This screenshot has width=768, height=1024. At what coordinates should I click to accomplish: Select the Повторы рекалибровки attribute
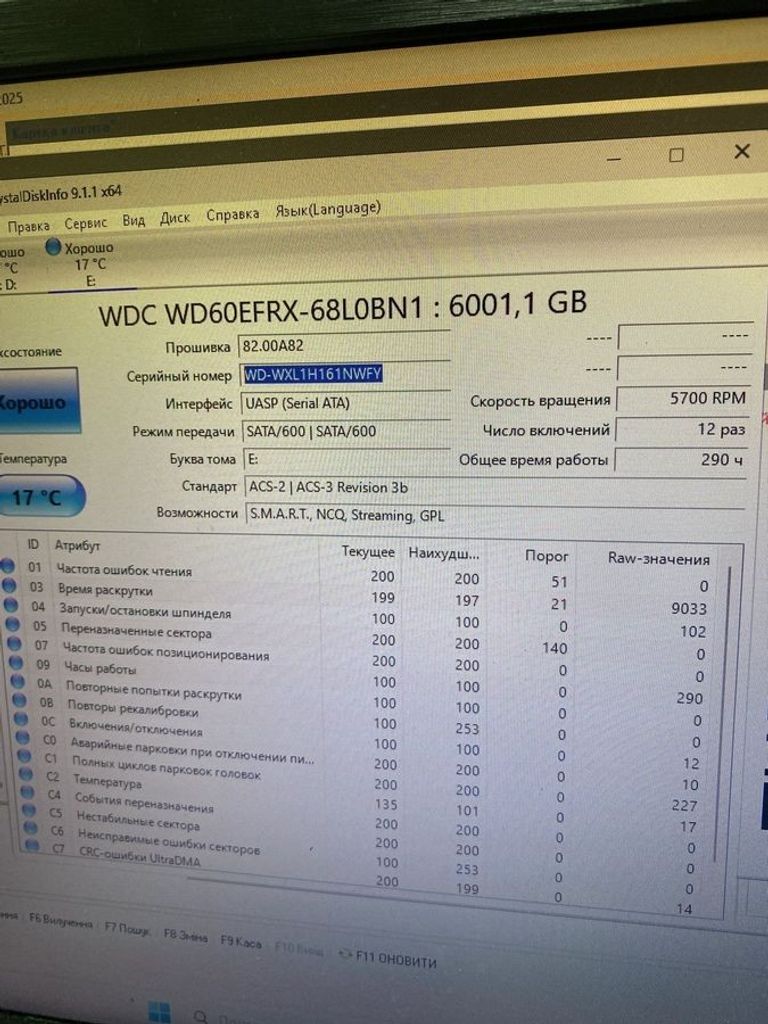133,707
